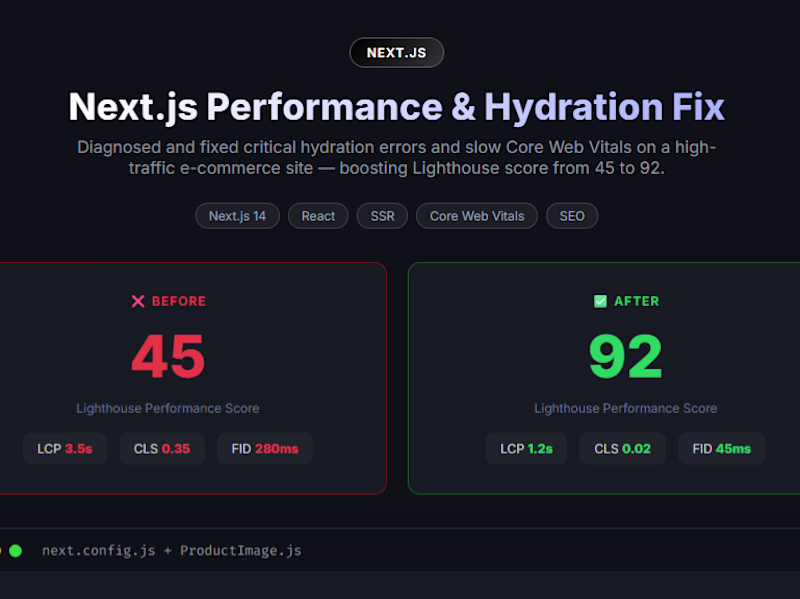Select the Next.js 14 tag
The height and width of the screenshot is (599, 800).
tap(237, 216)
